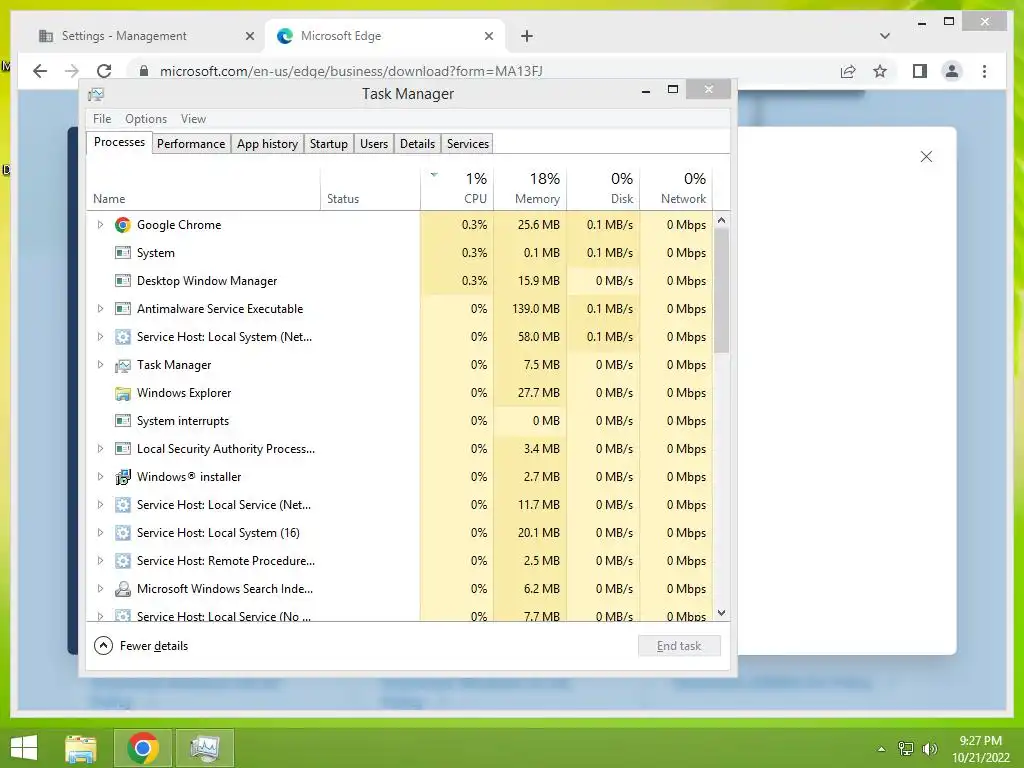
Task: Expand Service Host: Local System (Net... row
Action: coord(100,337)
